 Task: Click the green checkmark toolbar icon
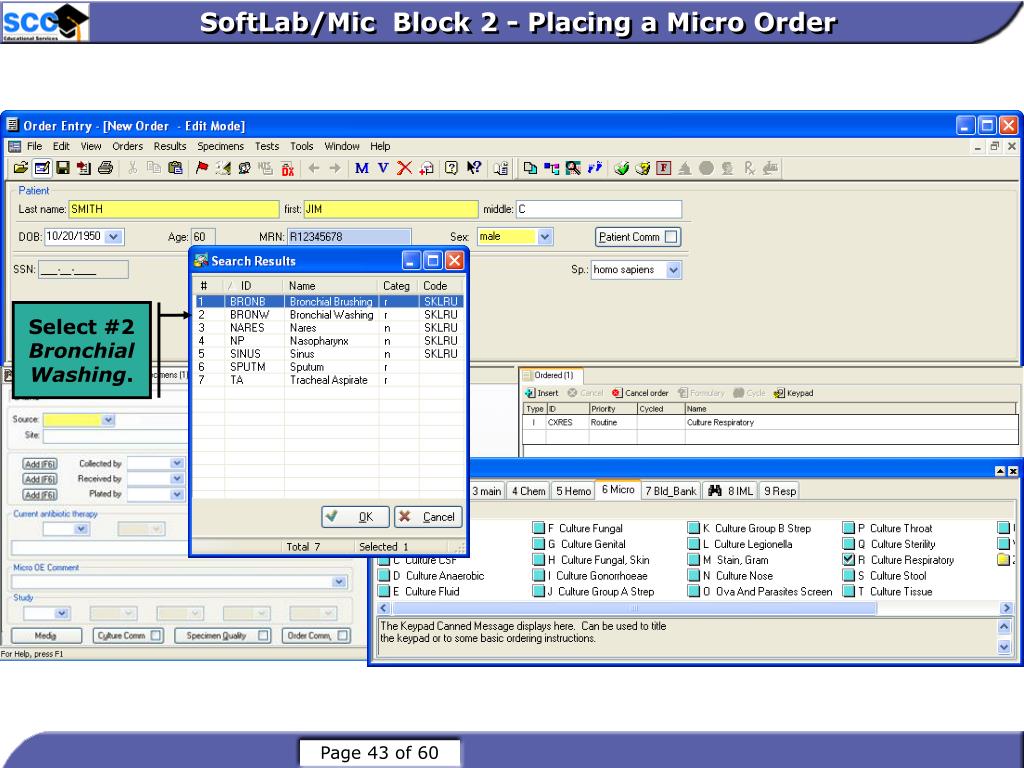[x=621, y=168]
